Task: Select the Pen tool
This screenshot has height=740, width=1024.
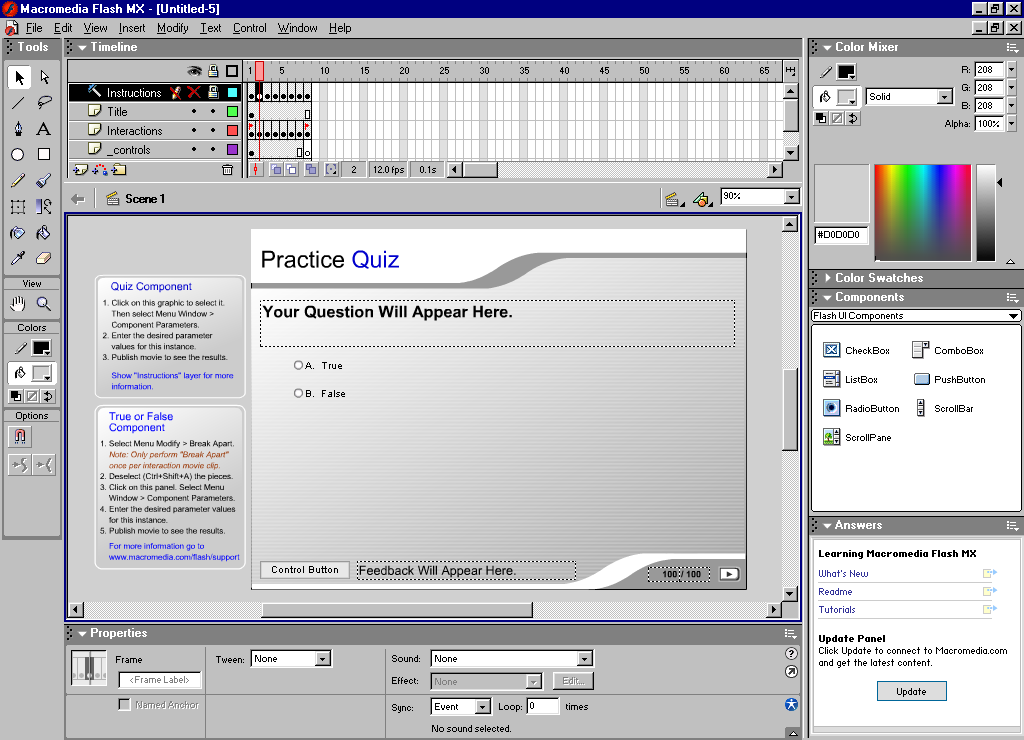Action: [x=18, y=129]
